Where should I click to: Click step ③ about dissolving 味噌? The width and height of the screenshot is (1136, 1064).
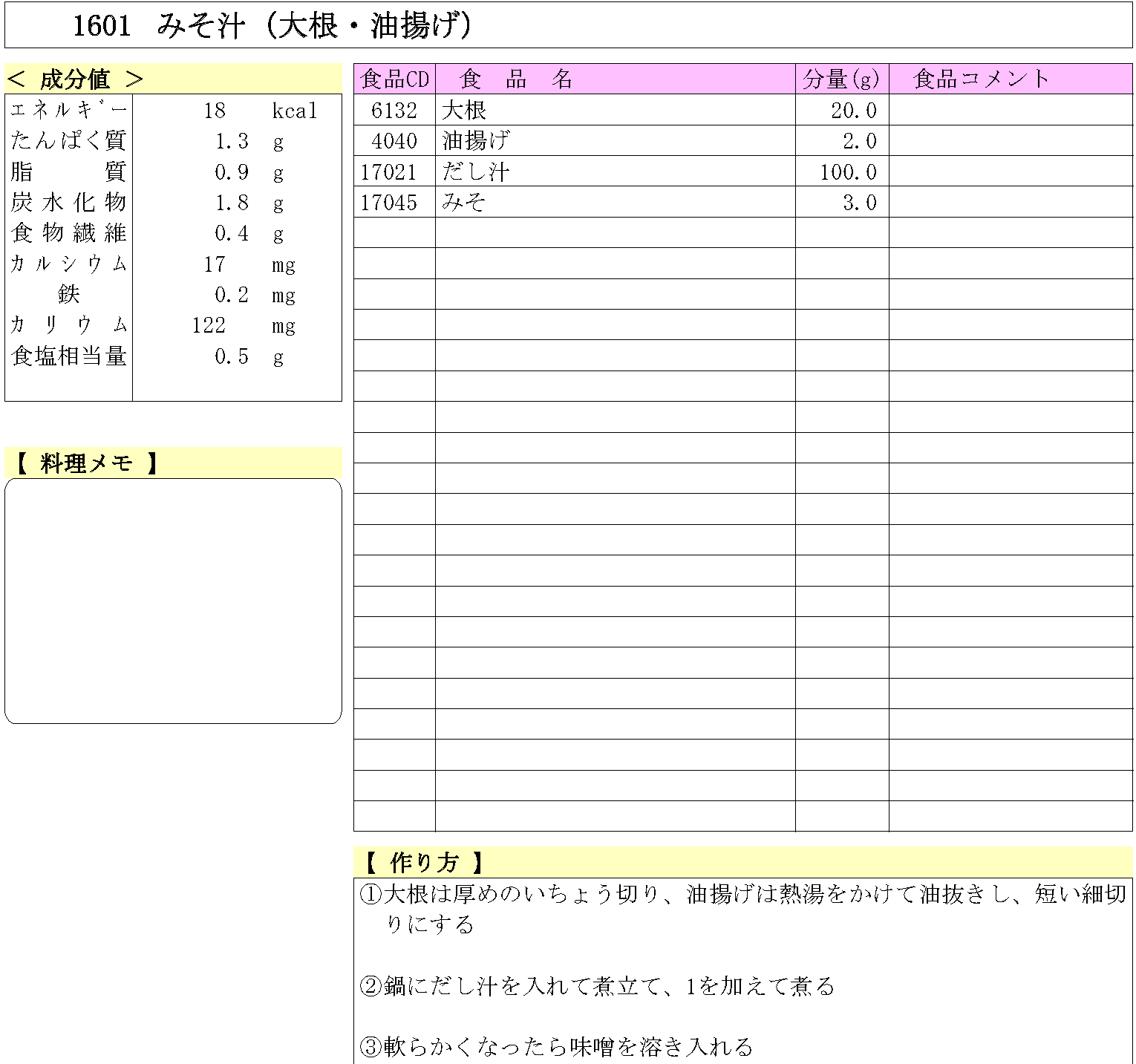click(x=557, y=1047)
